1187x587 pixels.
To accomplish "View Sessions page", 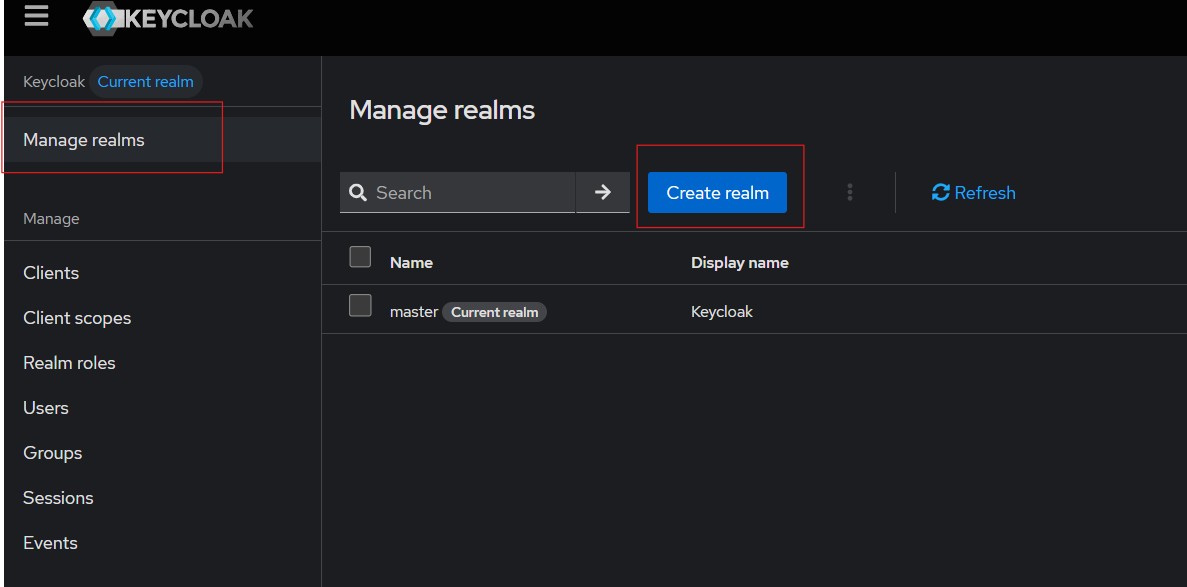I will pos(58,498).
